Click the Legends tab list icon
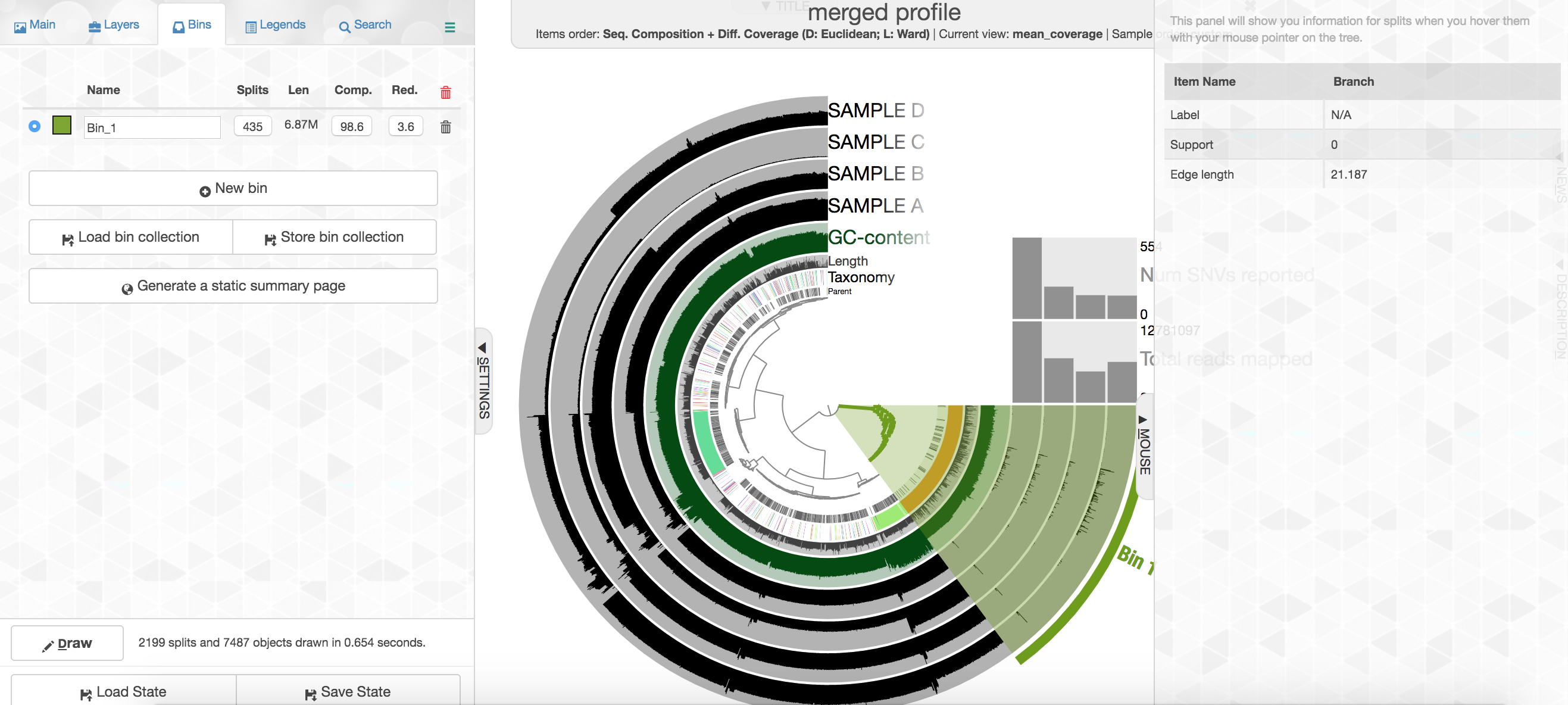This screenshot has height=705, width=1568. [x=250, y=27]
